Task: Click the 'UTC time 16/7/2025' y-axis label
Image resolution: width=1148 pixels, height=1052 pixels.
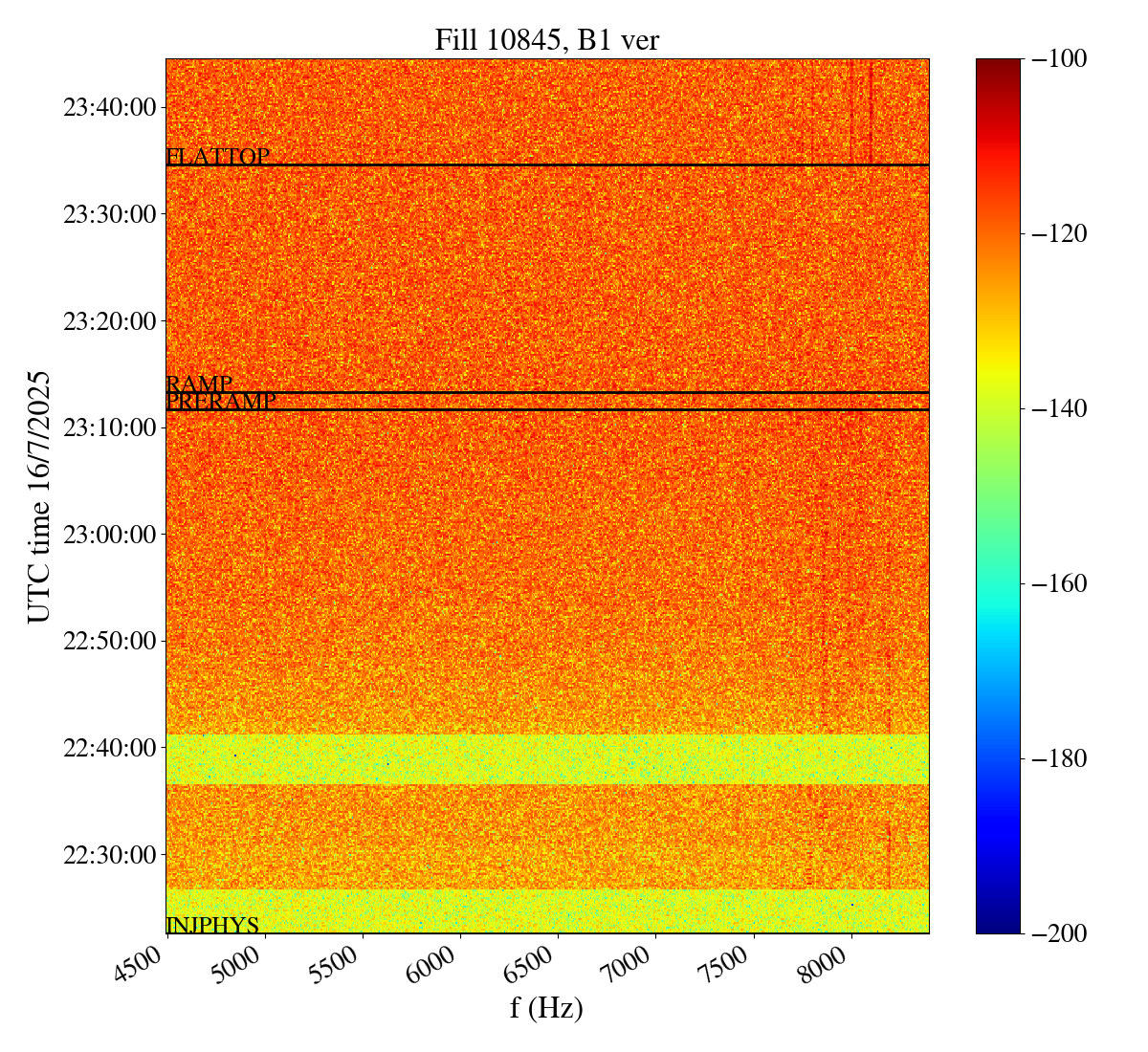Action: [x=38, y=496]
